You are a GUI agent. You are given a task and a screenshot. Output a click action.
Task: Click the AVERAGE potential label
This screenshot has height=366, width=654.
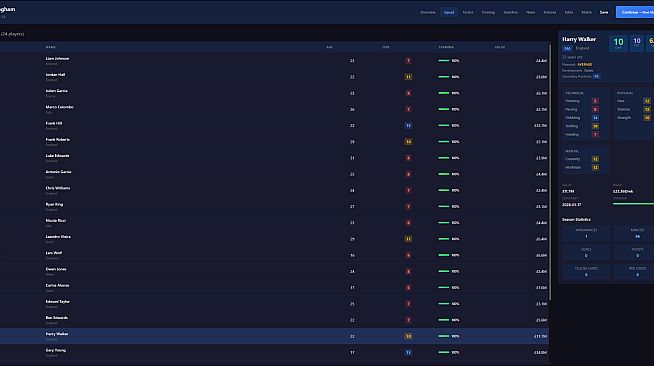click(x=584, y=65)
